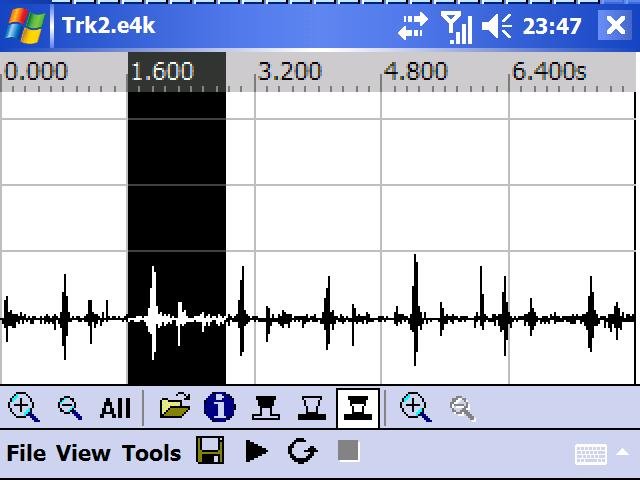Click the 1.600 mark on the time ruler
Image resolution: width=640 pixels, height=480 pixels.
click(x=162, y=71)
